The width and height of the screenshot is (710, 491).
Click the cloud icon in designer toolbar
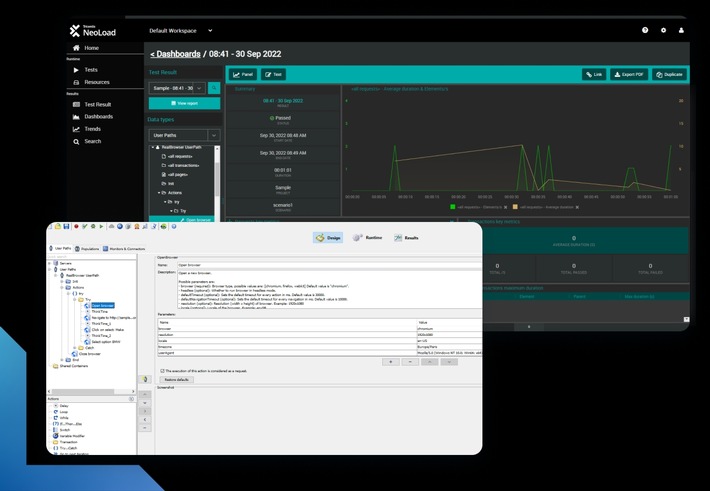click(111, 226)
